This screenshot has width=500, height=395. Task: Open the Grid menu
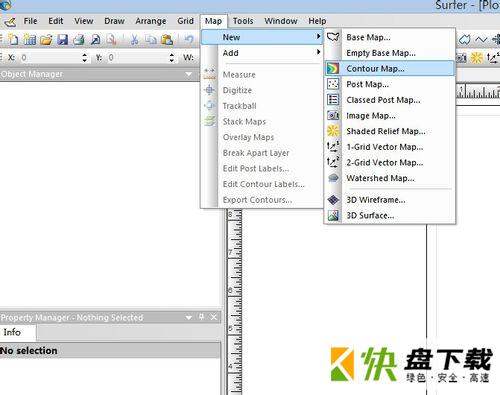(x=185, y=21)
